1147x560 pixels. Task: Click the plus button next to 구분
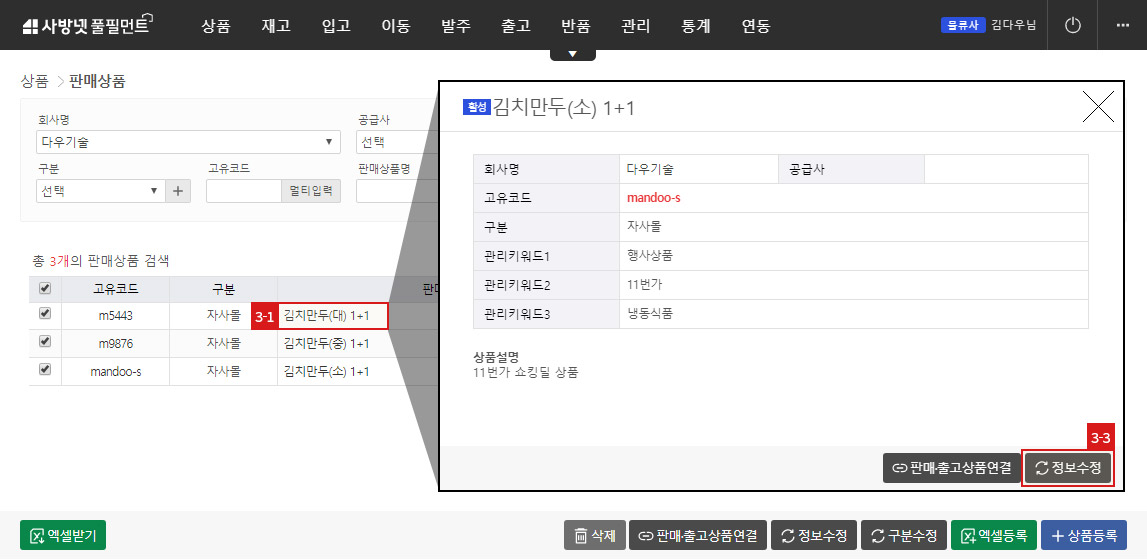pos(178,191)
